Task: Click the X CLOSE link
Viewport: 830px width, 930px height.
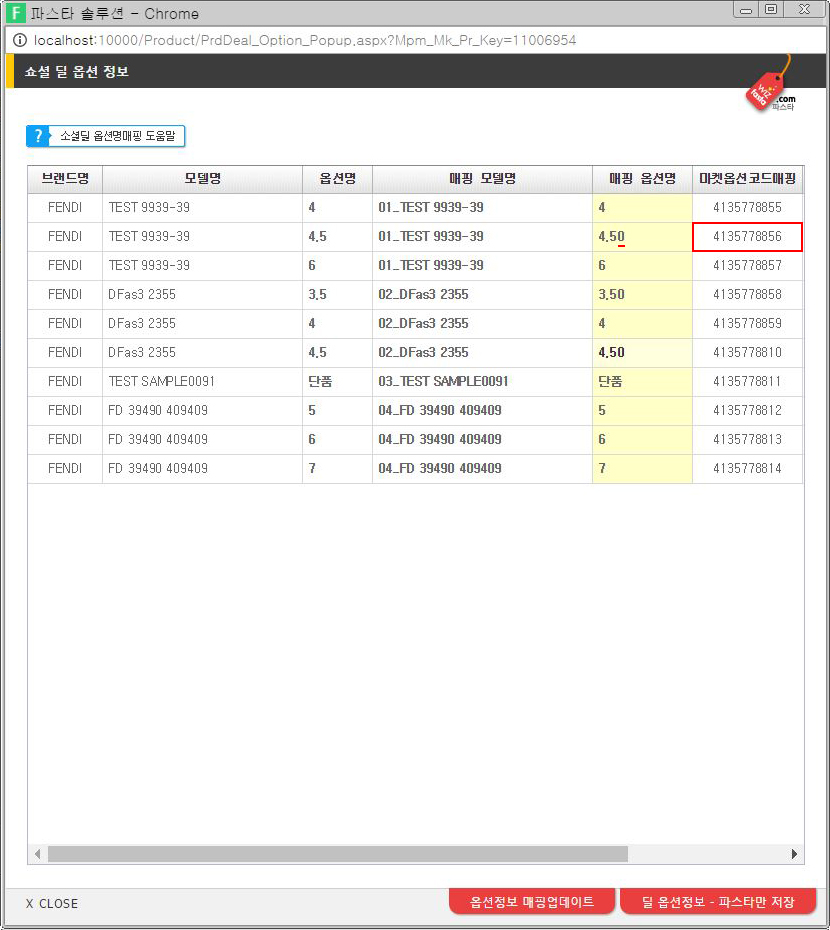Action: [52, 903]
